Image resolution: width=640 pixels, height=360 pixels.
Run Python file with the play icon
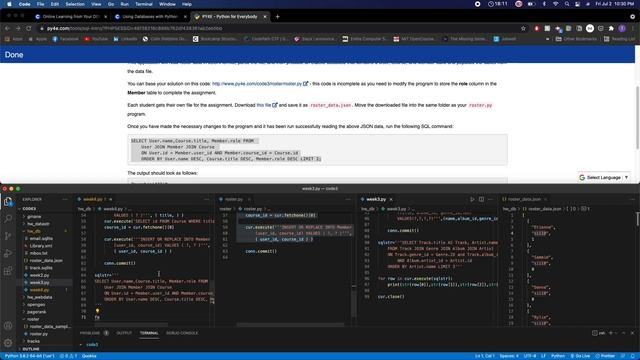[x=472, y=199]
